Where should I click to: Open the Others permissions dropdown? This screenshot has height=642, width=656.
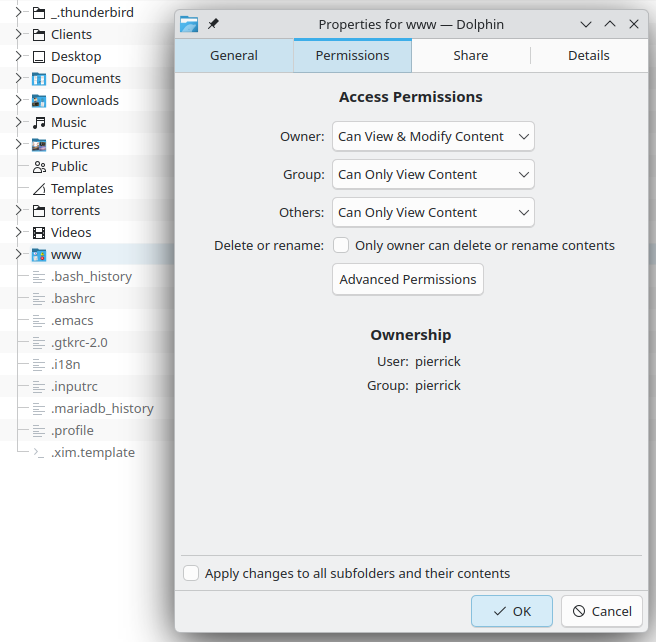pyautogui.click(x=433, y=212)
